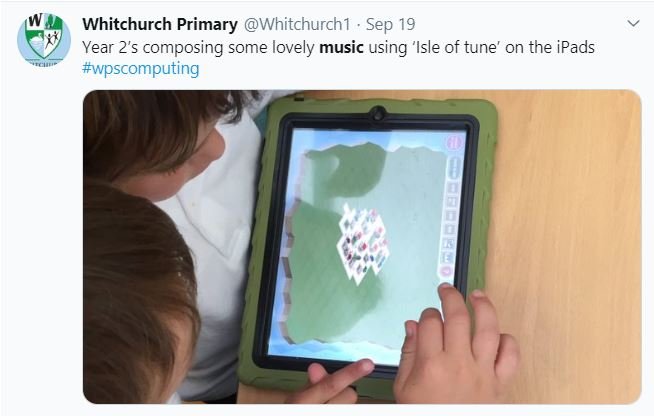Tap the road tile cluster on the island
The height and width of the screenshot is (416, 654).
[364, 244]
